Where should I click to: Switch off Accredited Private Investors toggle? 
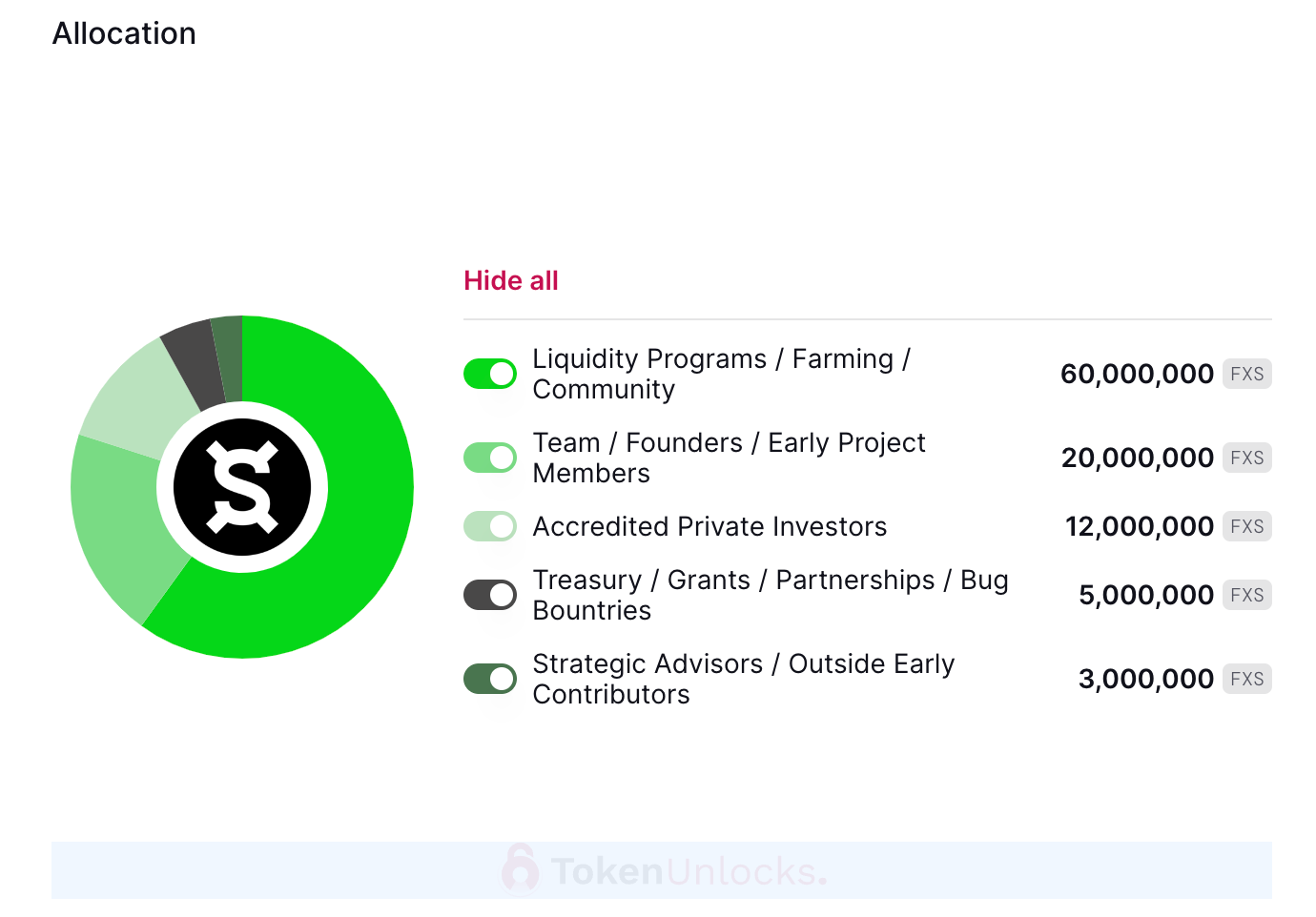tap(490, 526)
